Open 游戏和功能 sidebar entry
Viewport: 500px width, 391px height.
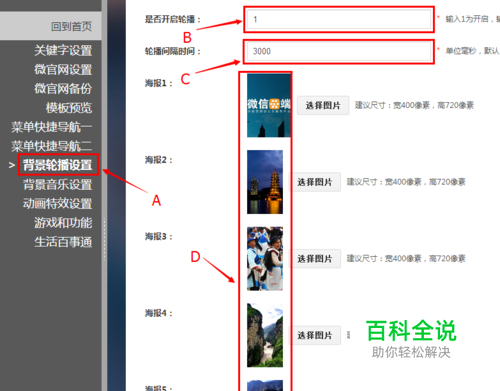(x=63, y=223)
